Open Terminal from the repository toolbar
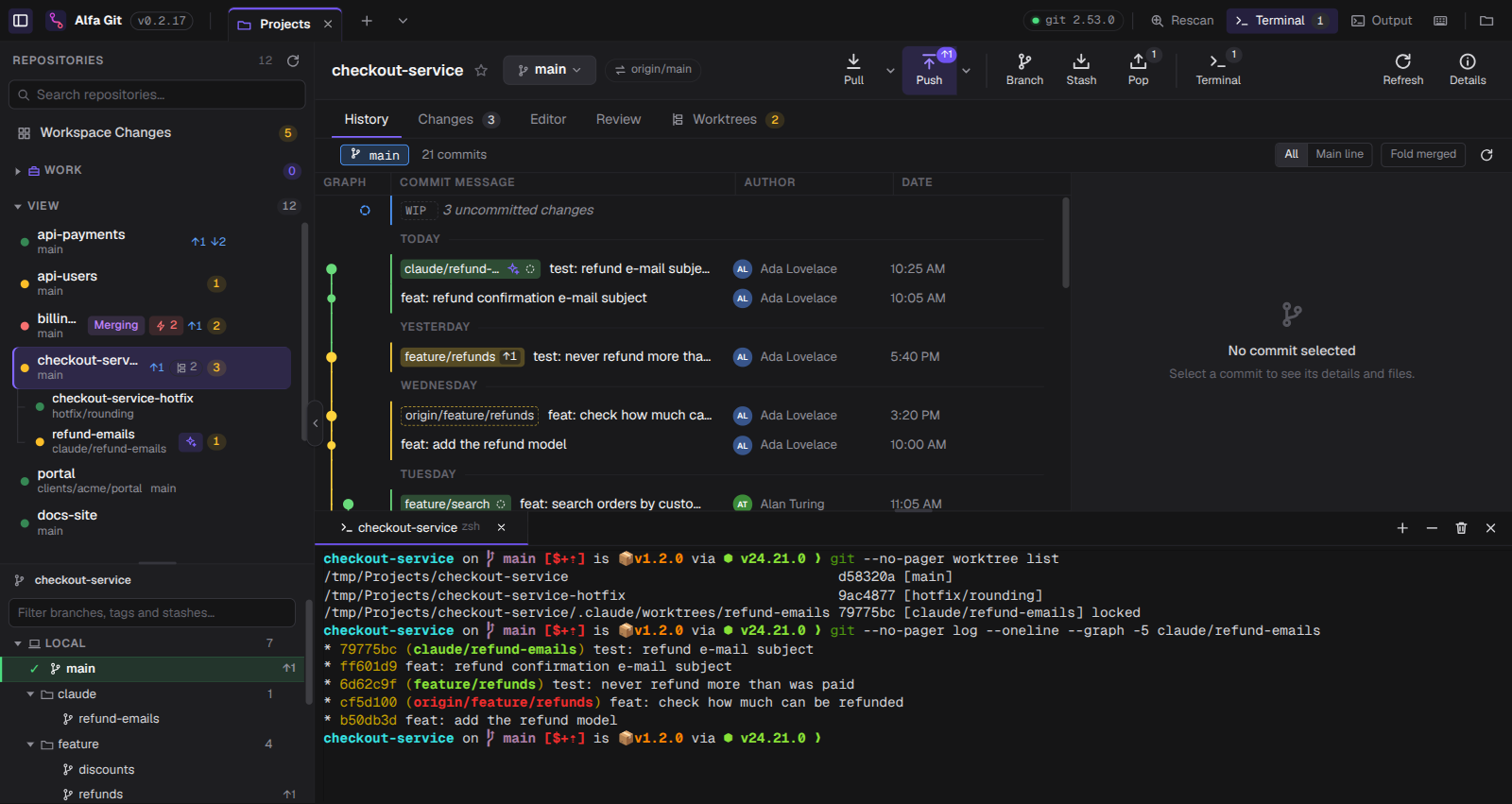Screen dimensions: 1512x804 point(1218,70)
